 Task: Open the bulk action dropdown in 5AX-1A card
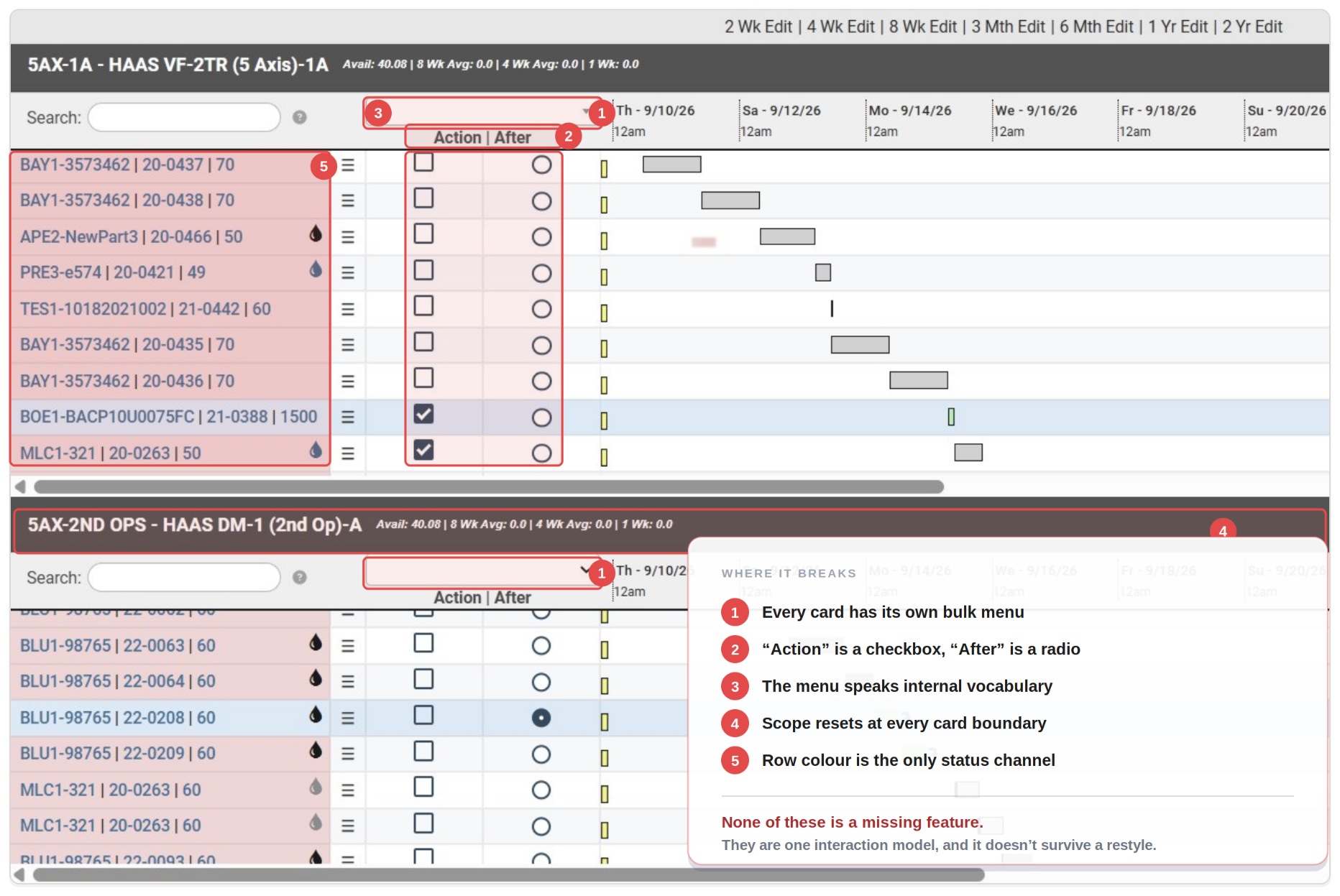482,112
